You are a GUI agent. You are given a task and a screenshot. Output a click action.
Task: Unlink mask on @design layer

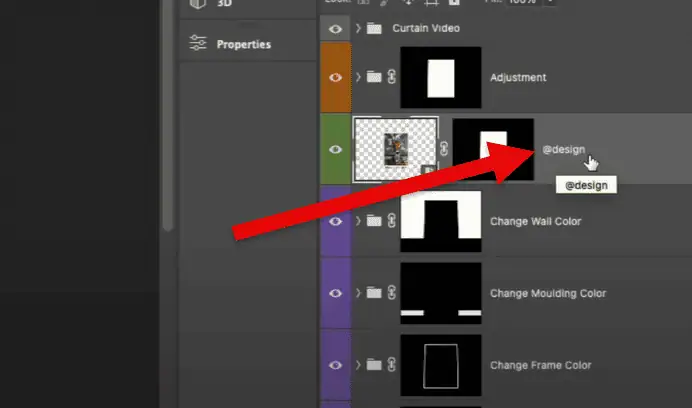point(444,149)
